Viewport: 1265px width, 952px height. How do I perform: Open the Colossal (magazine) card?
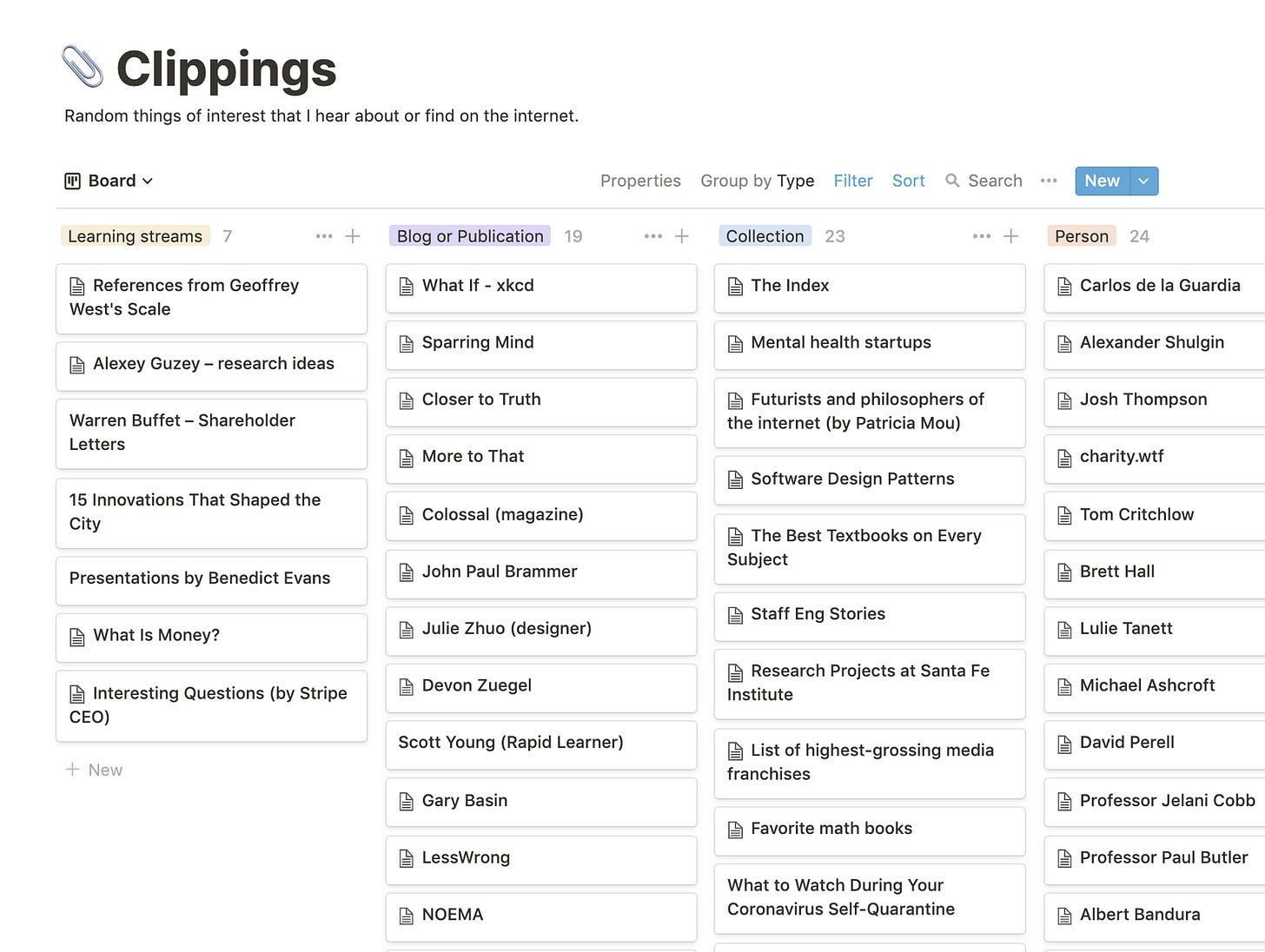click(540, 516)
